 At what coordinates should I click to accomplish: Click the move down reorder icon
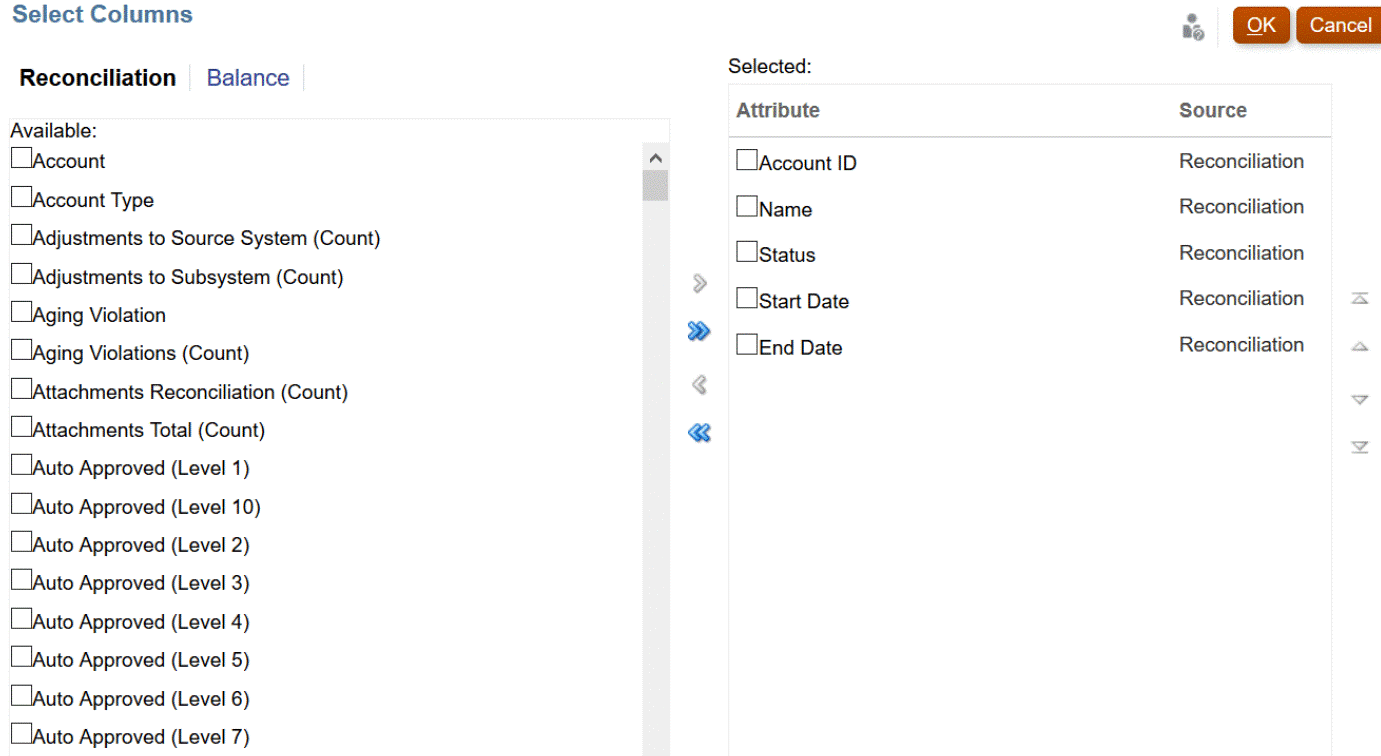point(1359,400)
